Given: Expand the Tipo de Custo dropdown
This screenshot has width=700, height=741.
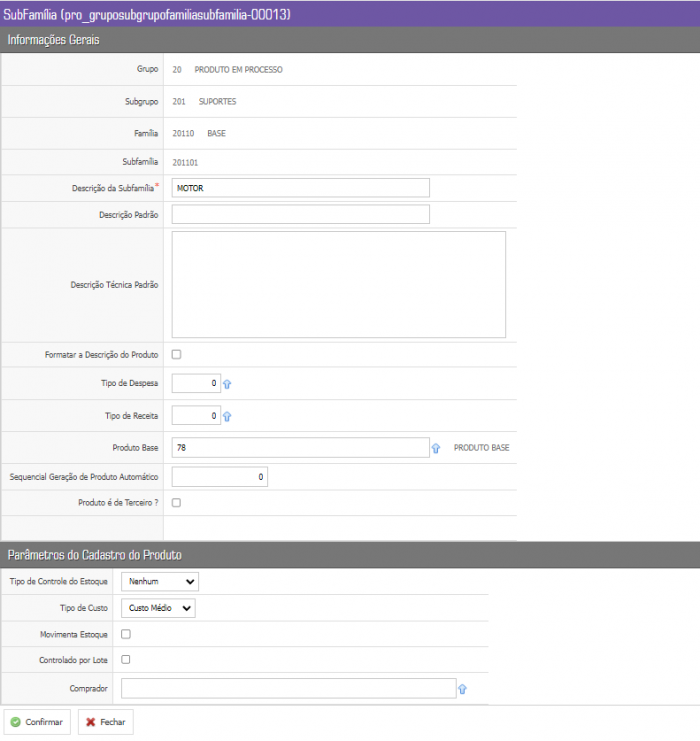Looking at the screenshot, I should [158, 608].
